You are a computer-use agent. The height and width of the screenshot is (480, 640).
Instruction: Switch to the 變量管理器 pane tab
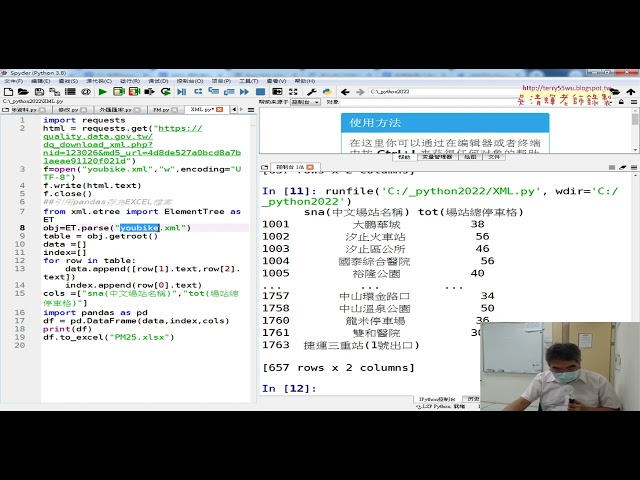(437, 157)
